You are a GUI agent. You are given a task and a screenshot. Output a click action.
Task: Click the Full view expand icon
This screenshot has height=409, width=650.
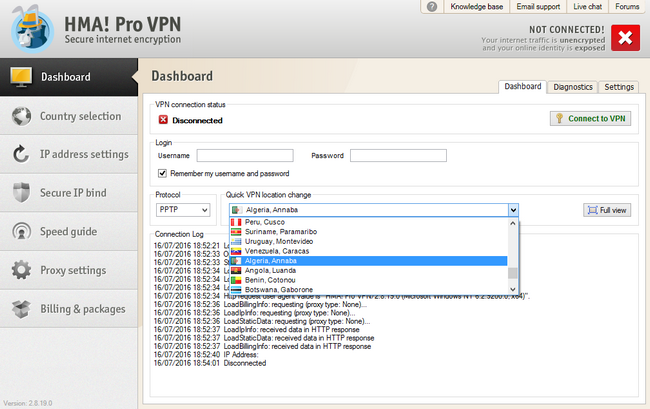pos(592,210)
